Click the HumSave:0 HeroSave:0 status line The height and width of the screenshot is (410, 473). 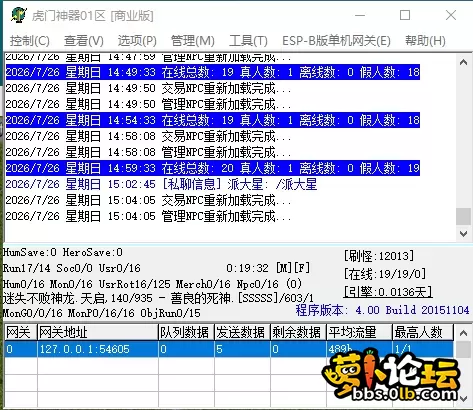[x=63, y=252]
